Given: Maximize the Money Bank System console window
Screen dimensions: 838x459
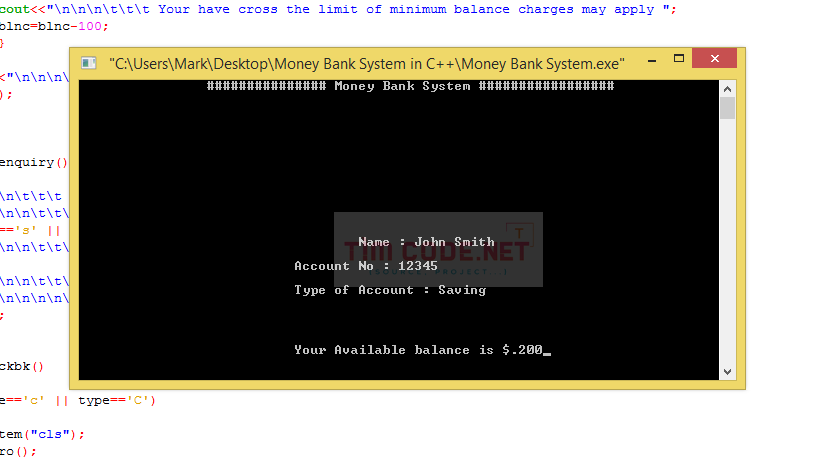Looking at the screenshot, I should click(679, 59).
